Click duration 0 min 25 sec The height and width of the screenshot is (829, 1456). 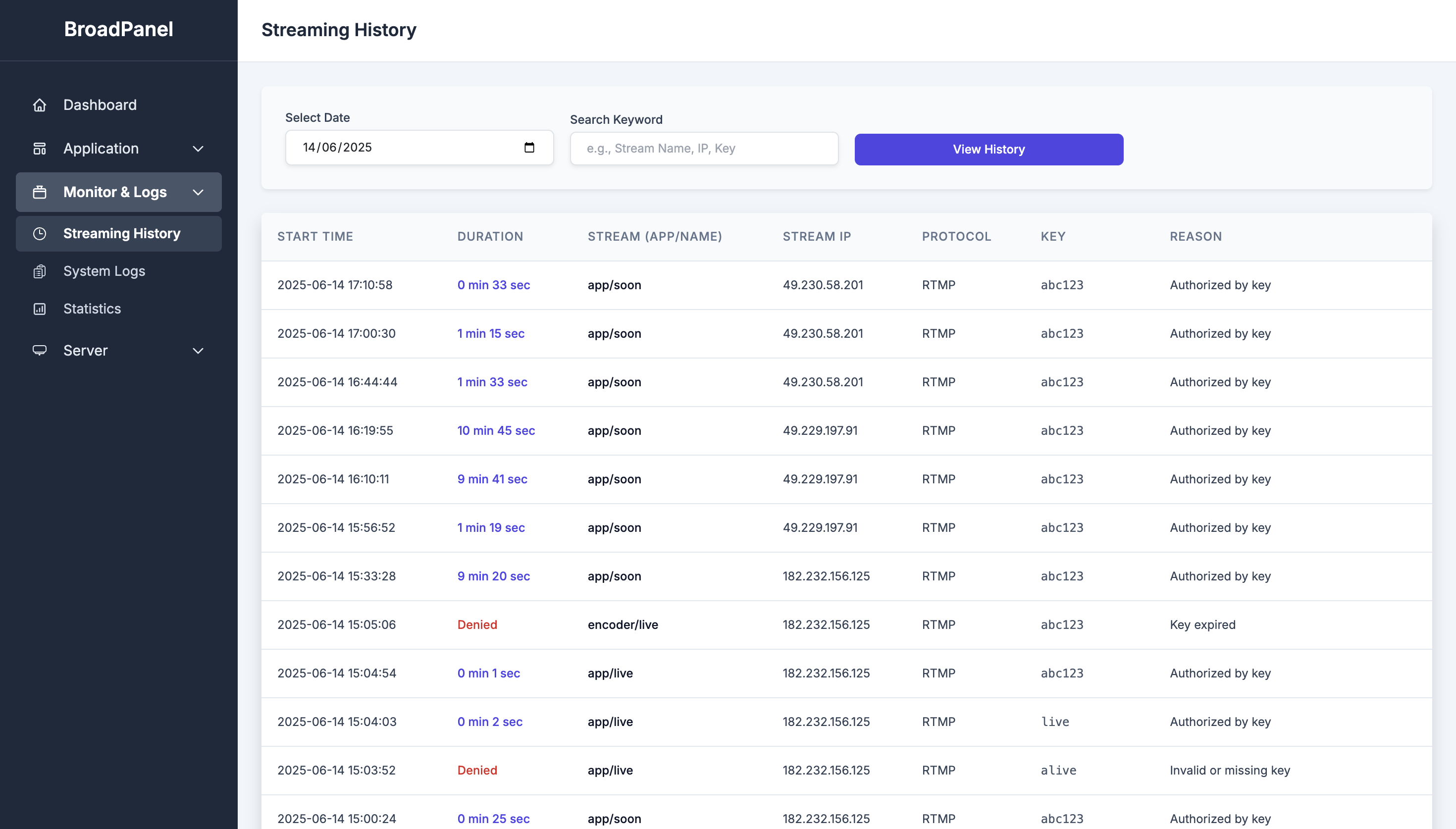point(493,819)
